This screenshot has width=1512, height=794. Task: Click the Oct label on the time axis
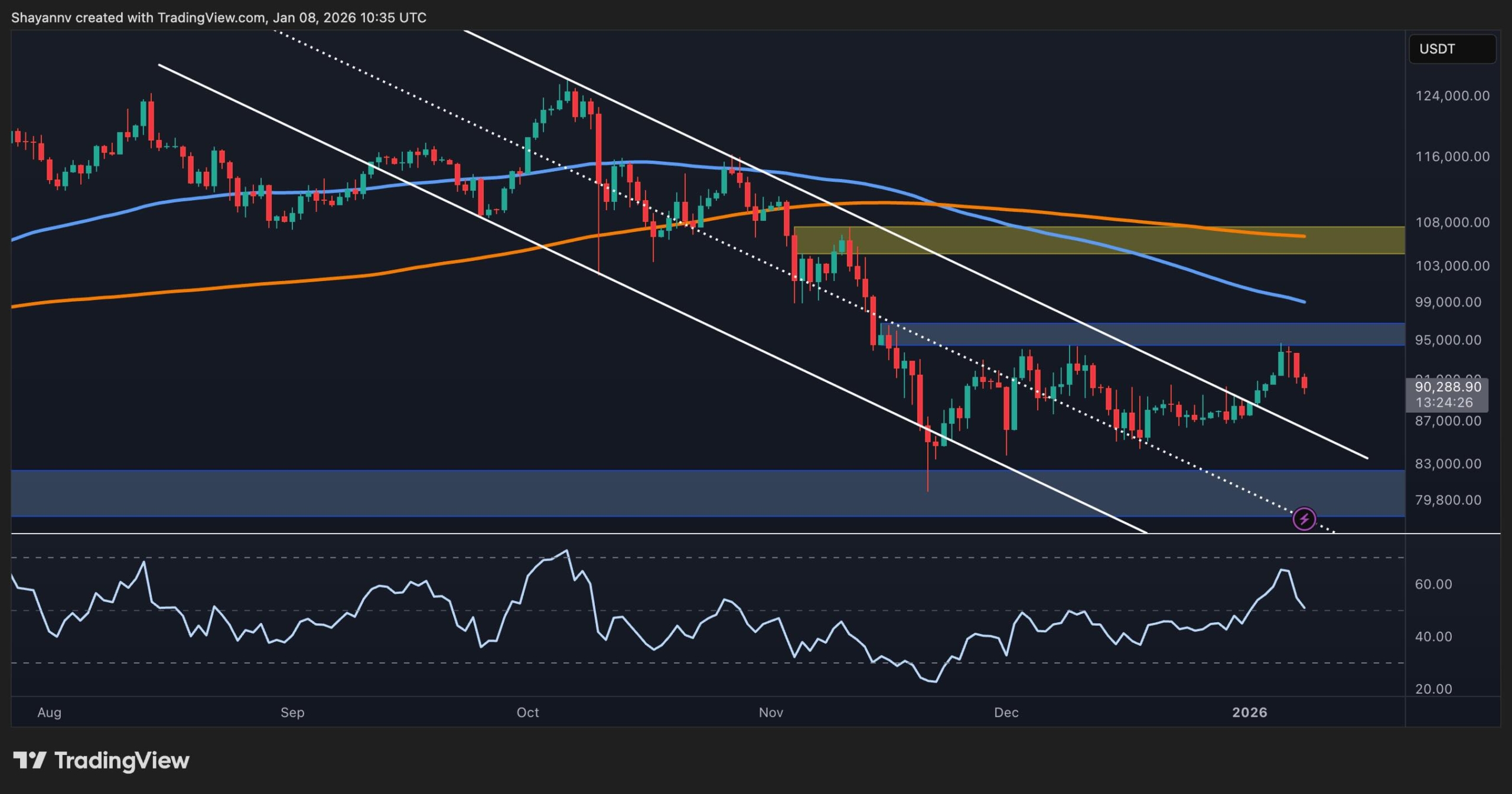point(529,713)
